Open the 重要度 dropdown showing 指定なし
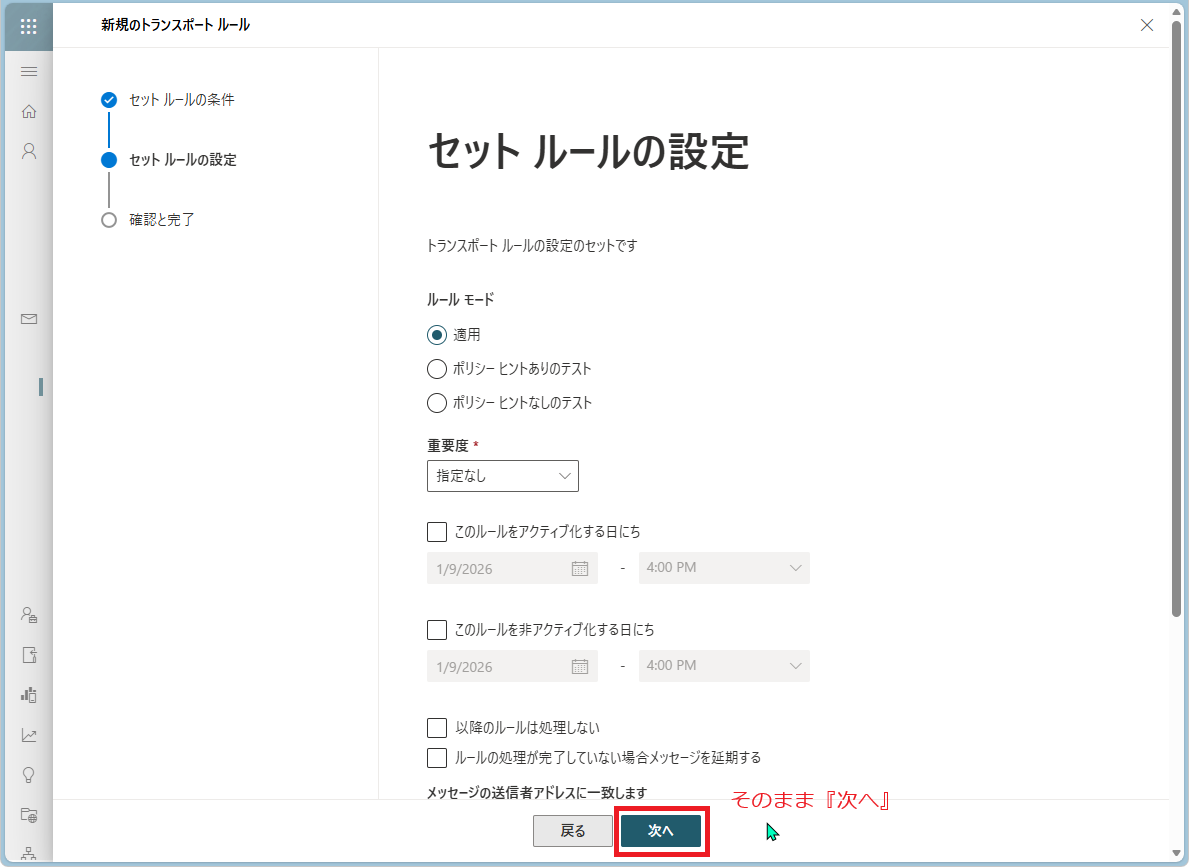 point(502,476)
